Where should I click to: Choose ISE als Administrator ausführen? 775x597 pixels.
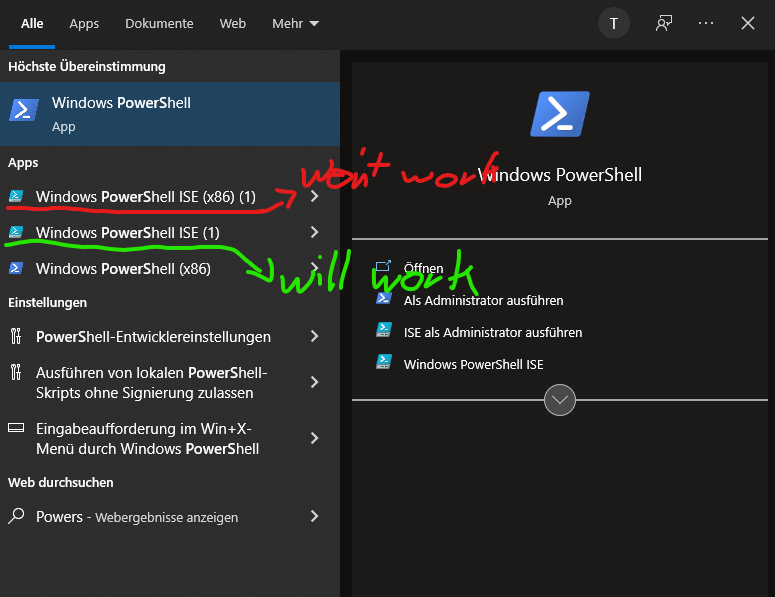click(x=493, y=332)
